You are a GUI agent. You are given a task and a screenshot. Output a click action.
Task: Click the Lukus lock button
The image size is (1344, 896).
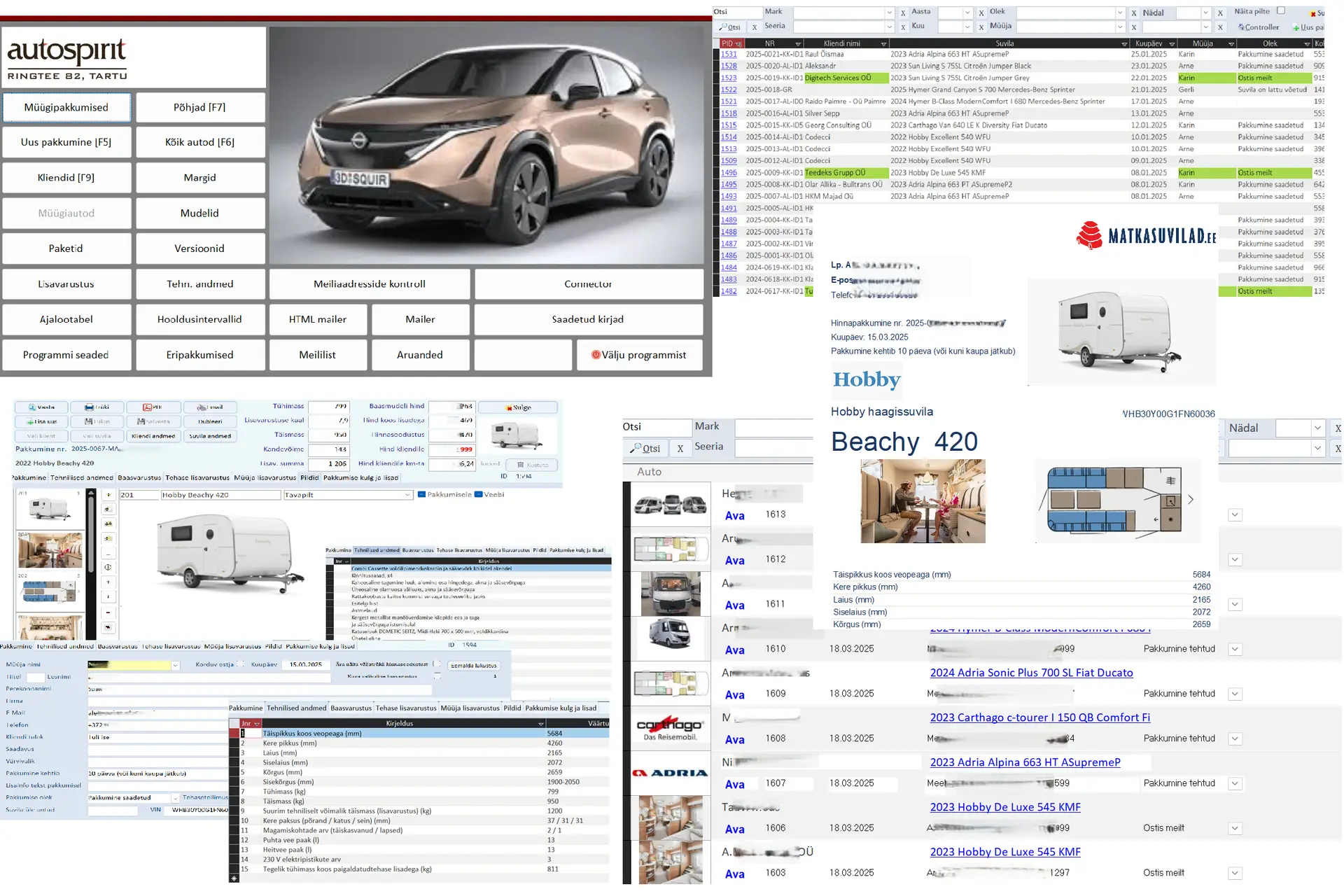point(97,421)
